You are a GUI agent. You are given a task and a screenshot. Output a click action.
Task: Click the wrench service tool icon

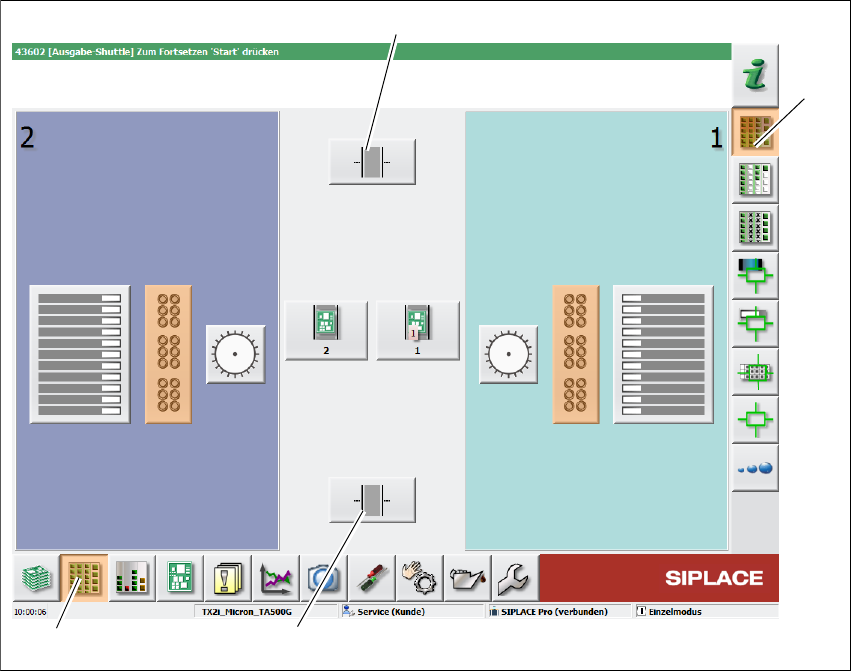(515, 578)
